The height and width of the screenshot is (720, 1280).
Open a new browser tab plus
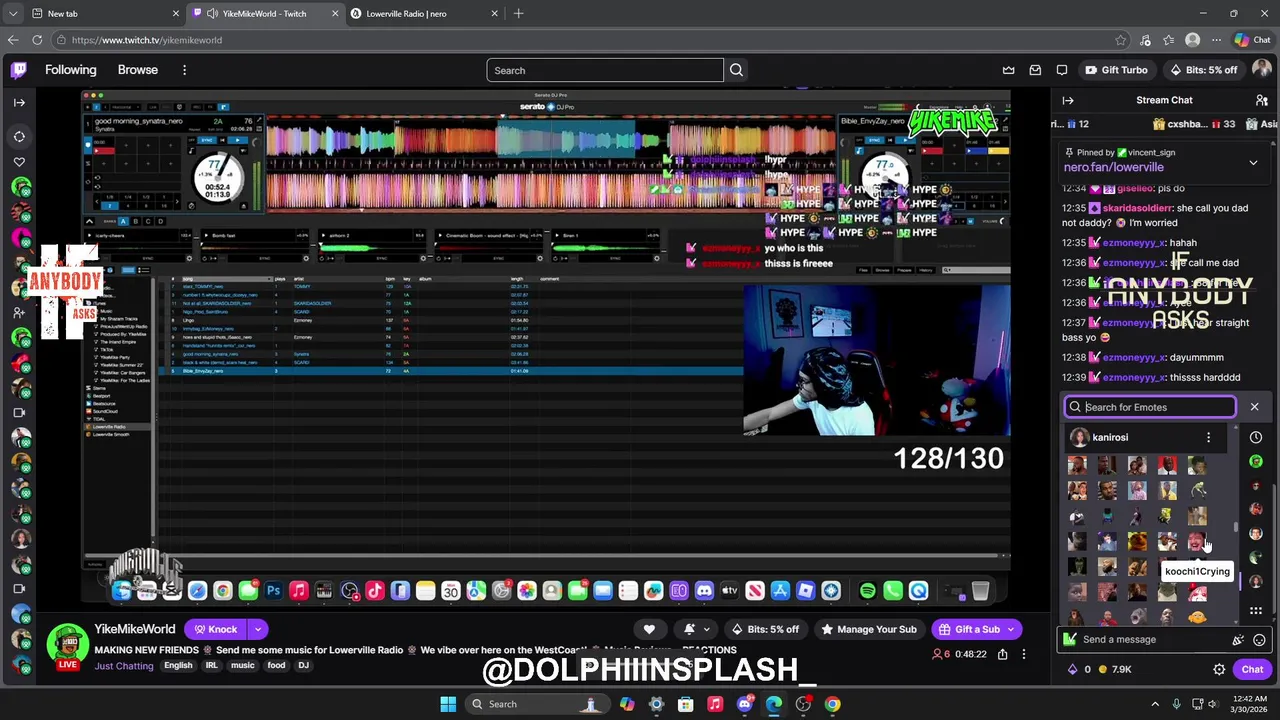(x=518, y=13)
